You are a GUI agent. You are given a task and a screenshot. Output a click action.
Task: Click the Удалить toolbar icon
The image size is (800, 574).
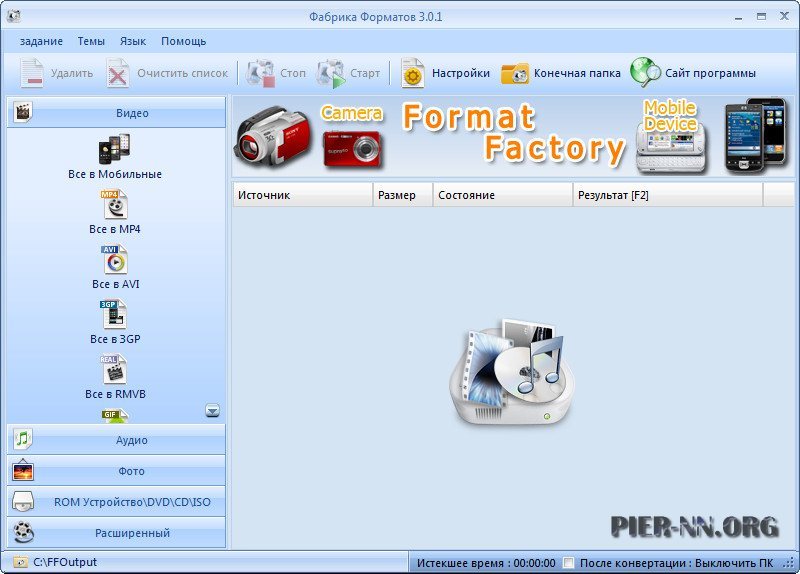coord(32,73)
